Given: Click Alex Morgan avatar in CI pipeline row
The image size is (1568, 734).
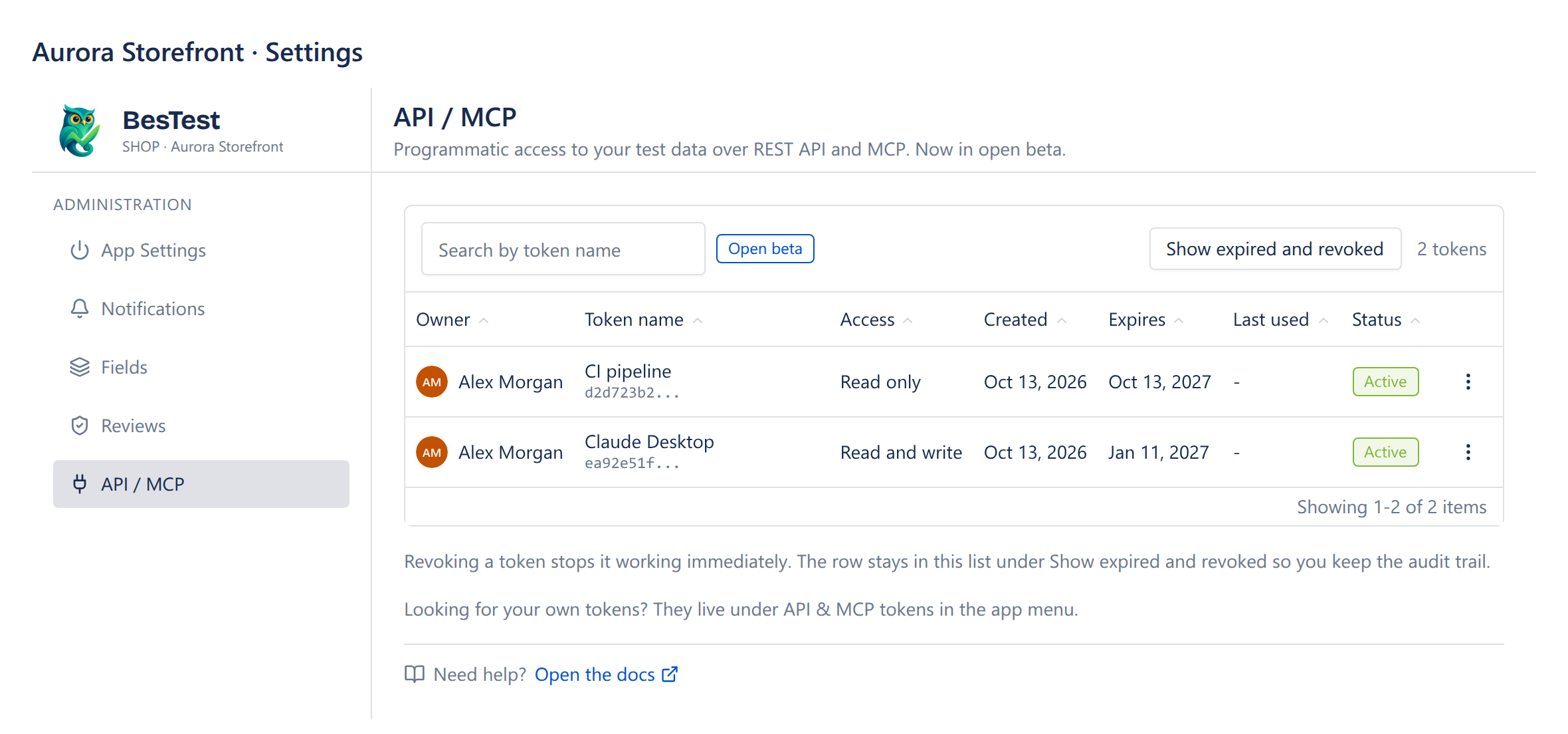Looking at the screenshot, I should 432,382.
